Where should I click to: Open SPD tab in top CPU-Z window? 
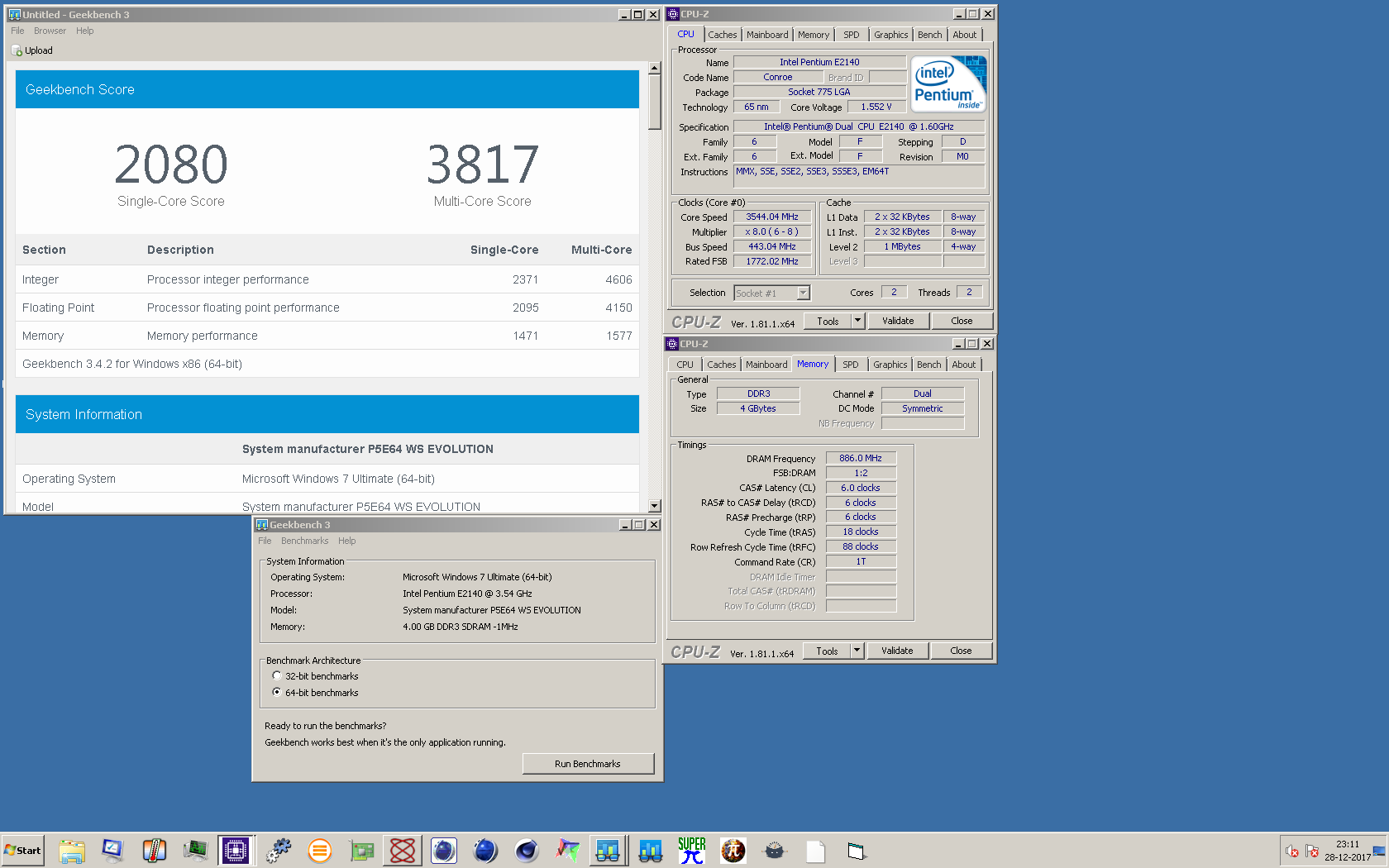tap(852, 35)
